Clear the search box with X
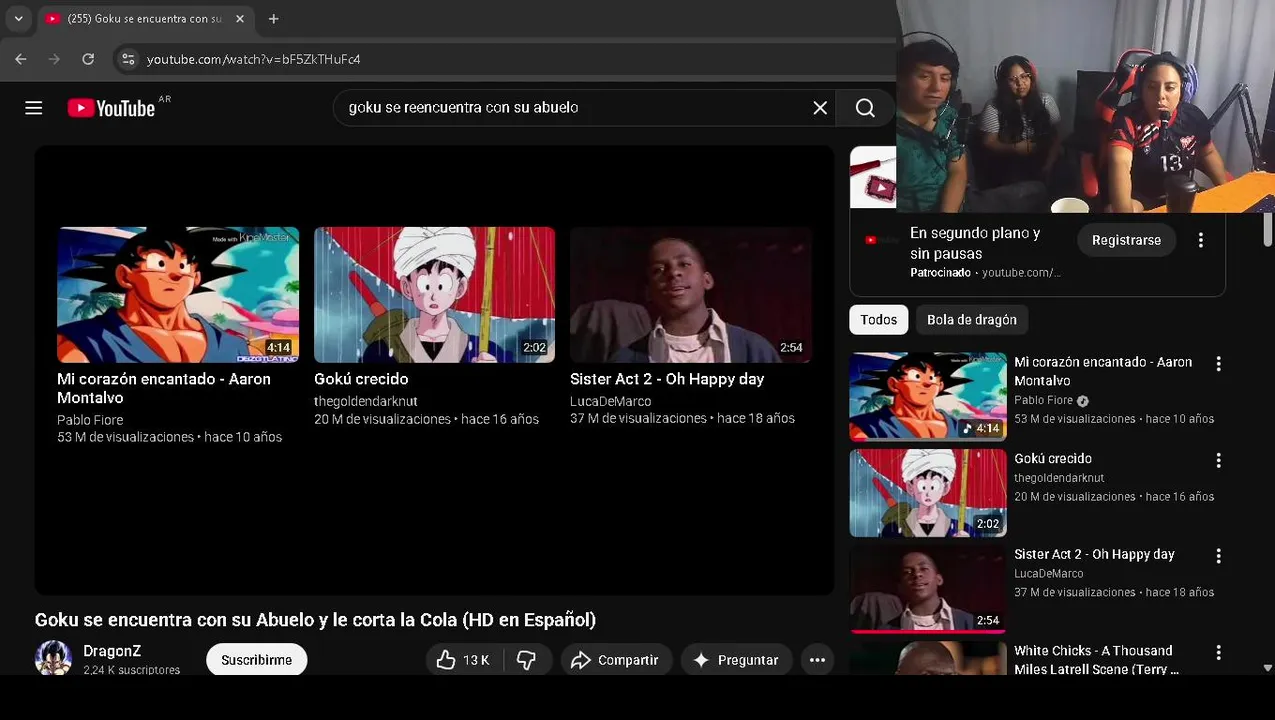This screenshot has height=720, width=1275. [820, 108]
